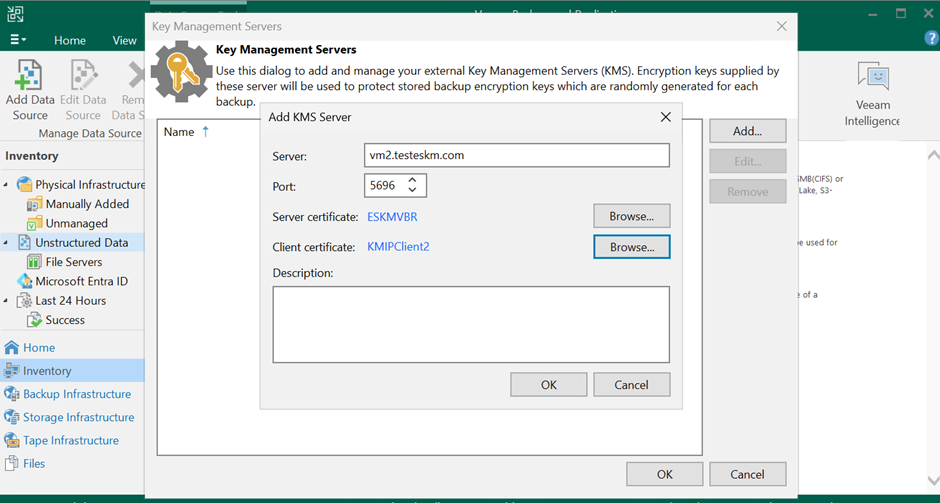Cancel the Key Management Servers dialog
This screenshot has width=940, height=503.
pyautogui.click(x=748, y=474)
